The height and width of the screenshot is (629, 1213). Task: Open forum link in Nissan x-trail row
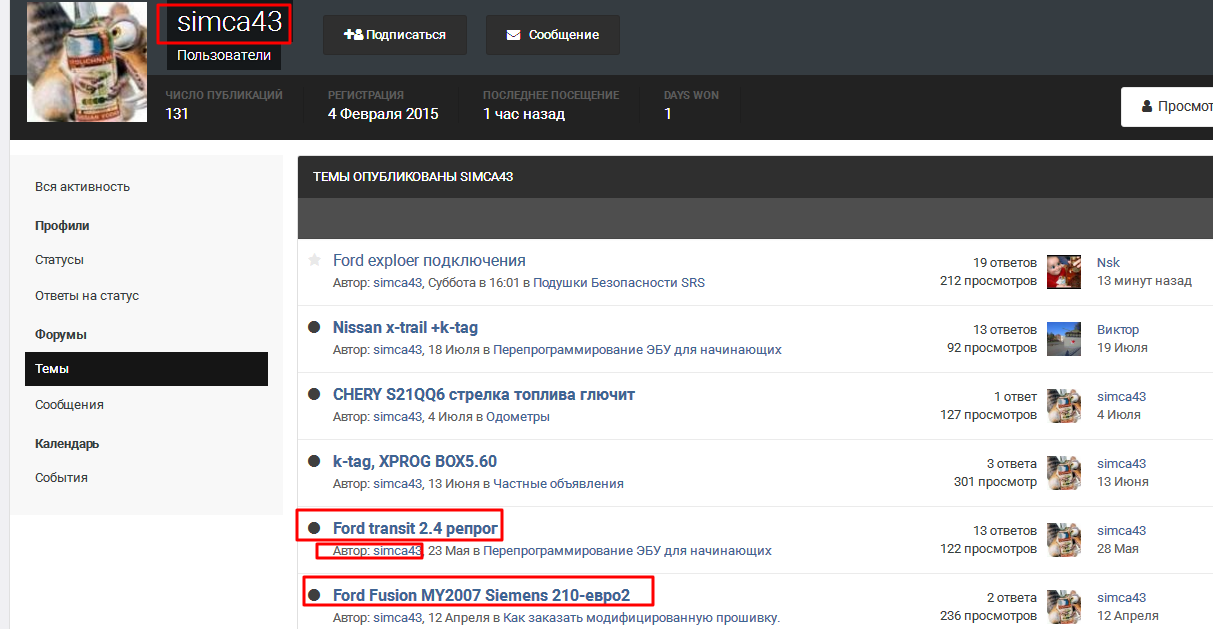click(638, 350)
